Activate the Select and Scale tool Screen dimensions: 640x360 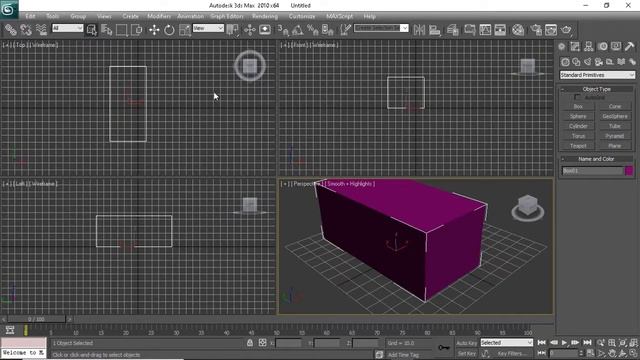(x=184, y=29)
